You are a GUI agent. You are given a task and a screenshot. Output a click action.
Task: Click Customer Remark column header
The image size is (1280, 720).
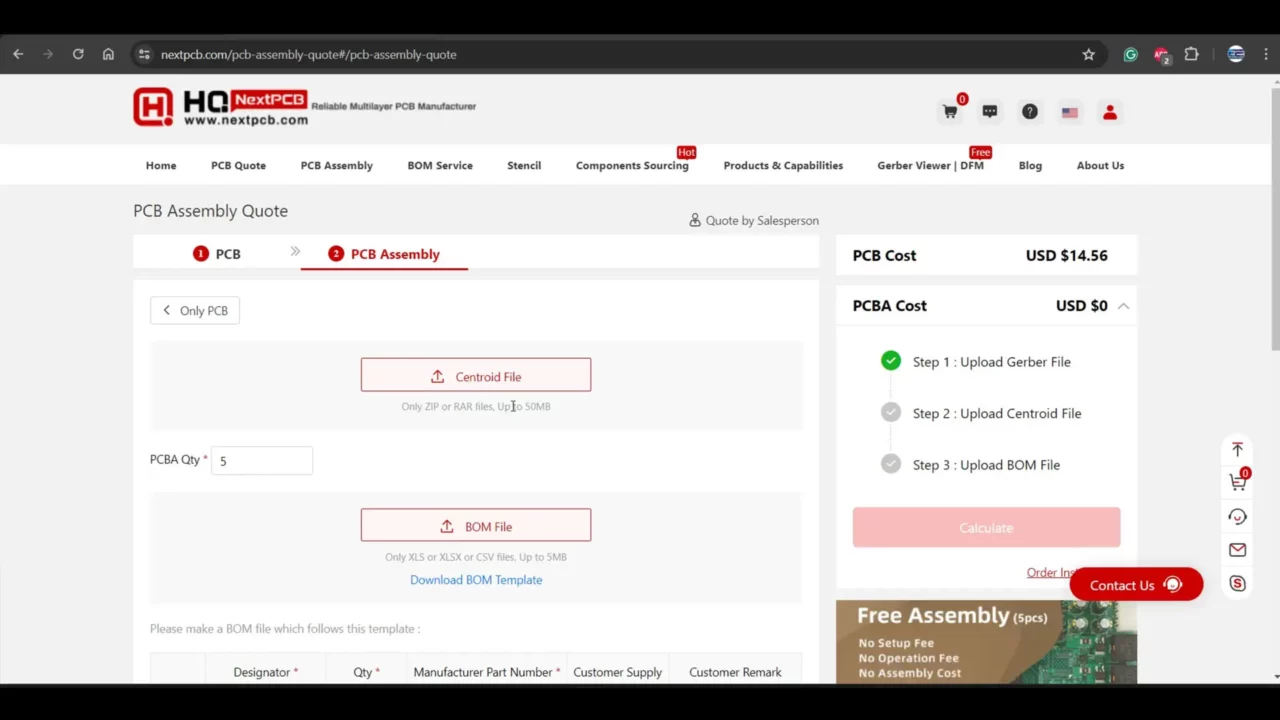(x=735, y=672)
